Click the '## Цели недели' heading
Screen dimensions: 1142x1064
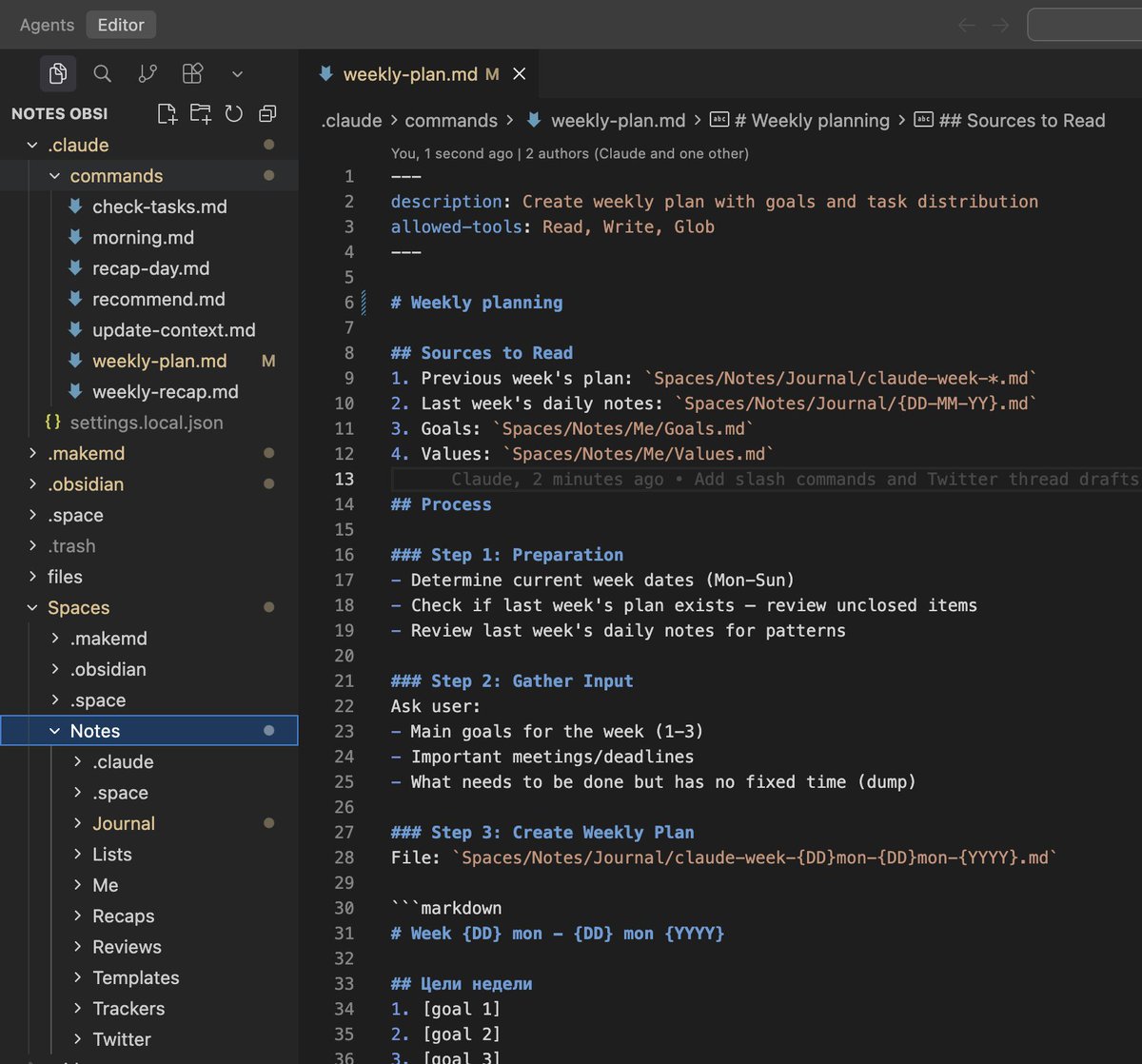tap(462, 983)
